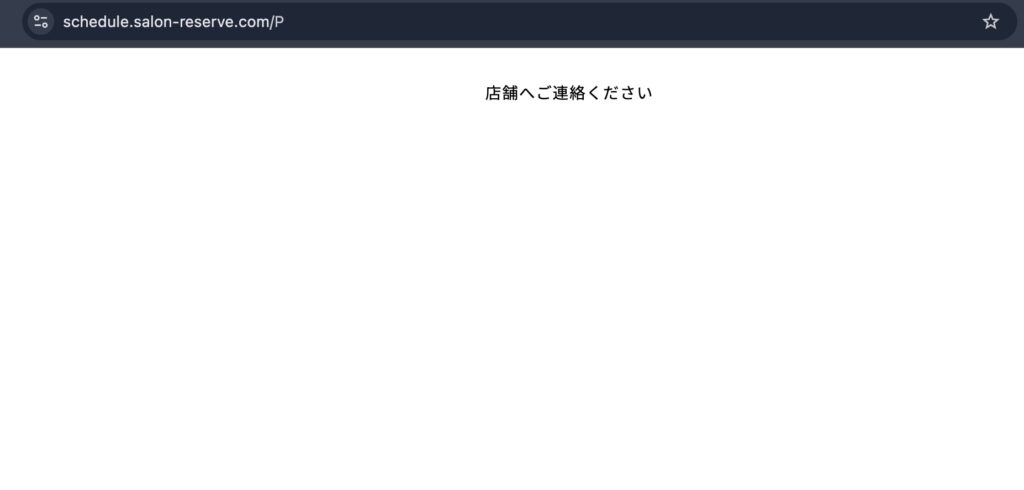1024x490 pixels.
Task: Place cursor at the /P path in URL
Action: (277, 22)
